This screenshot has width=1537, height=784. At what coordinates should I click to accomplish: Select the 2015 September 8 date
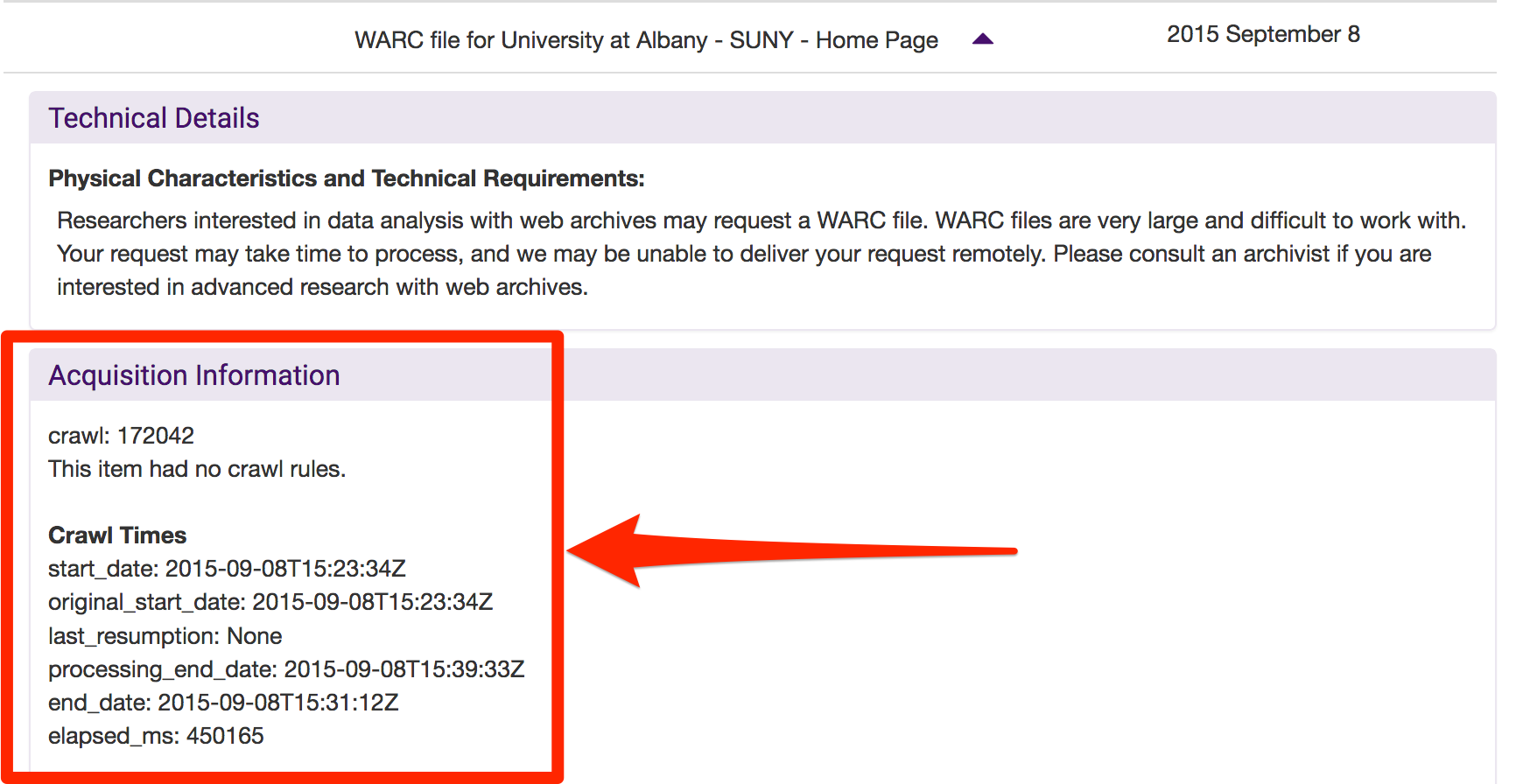1262,34
